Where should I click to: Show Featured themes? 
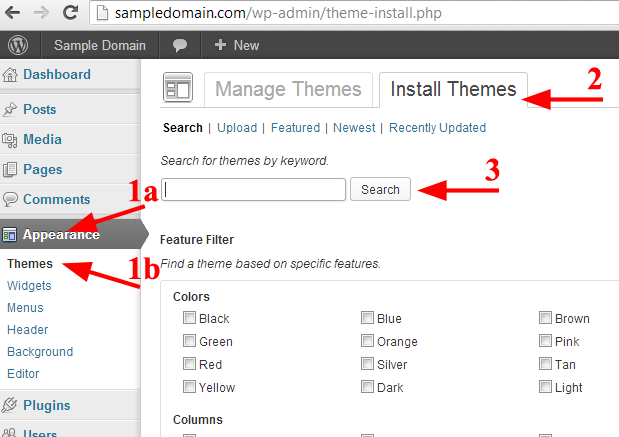point(295,128)
